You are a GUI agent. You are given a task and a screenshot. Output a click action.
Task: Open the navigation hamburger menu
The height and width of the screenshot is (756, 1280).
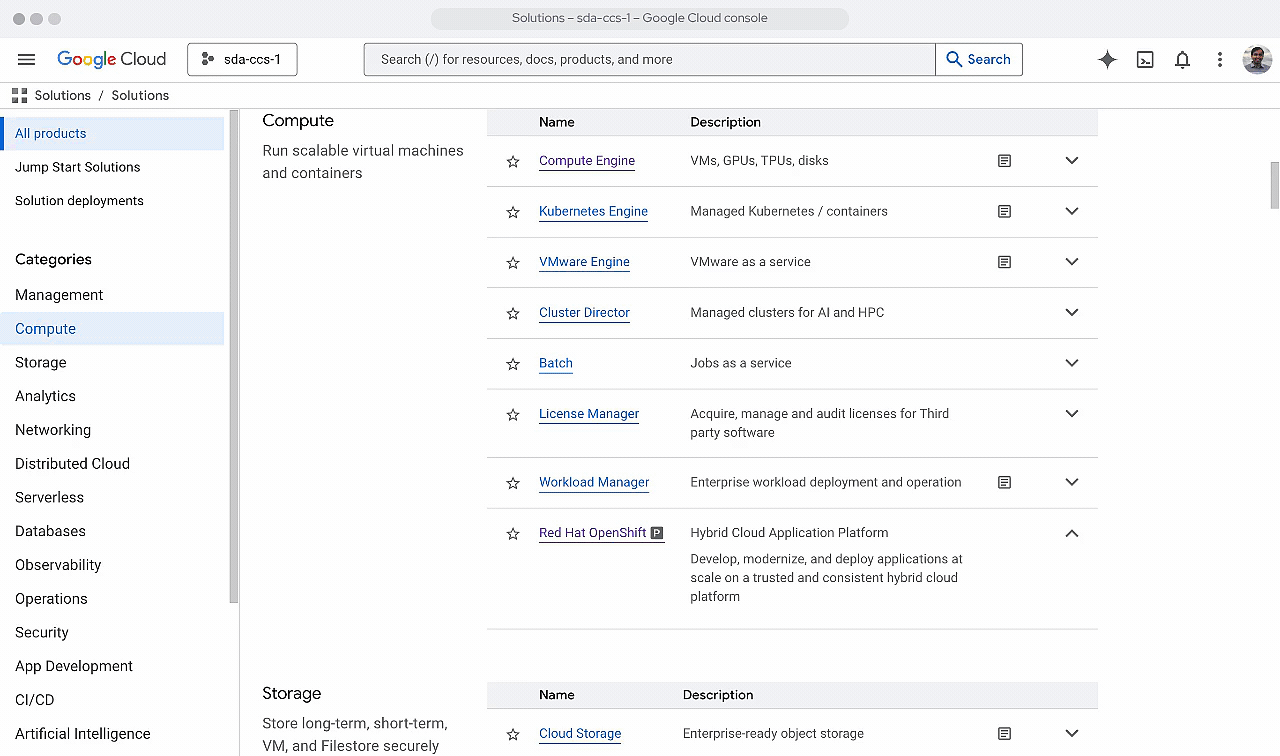[26, 59]
